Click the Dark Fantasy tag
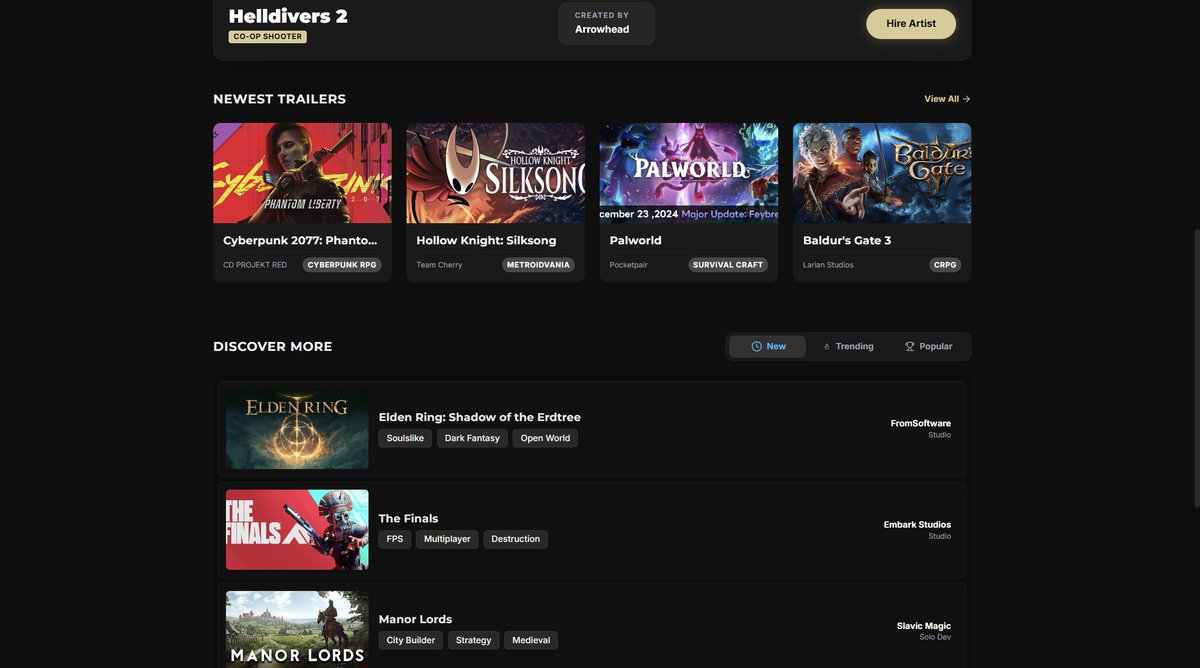Viewport: 1200px width, 668px height. (472, 438)
